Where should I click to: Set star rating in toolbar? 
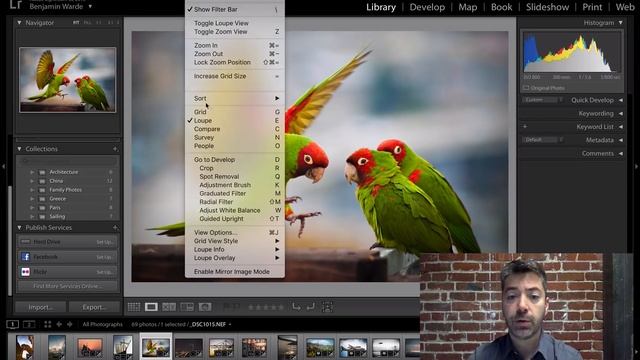[266, 307]
